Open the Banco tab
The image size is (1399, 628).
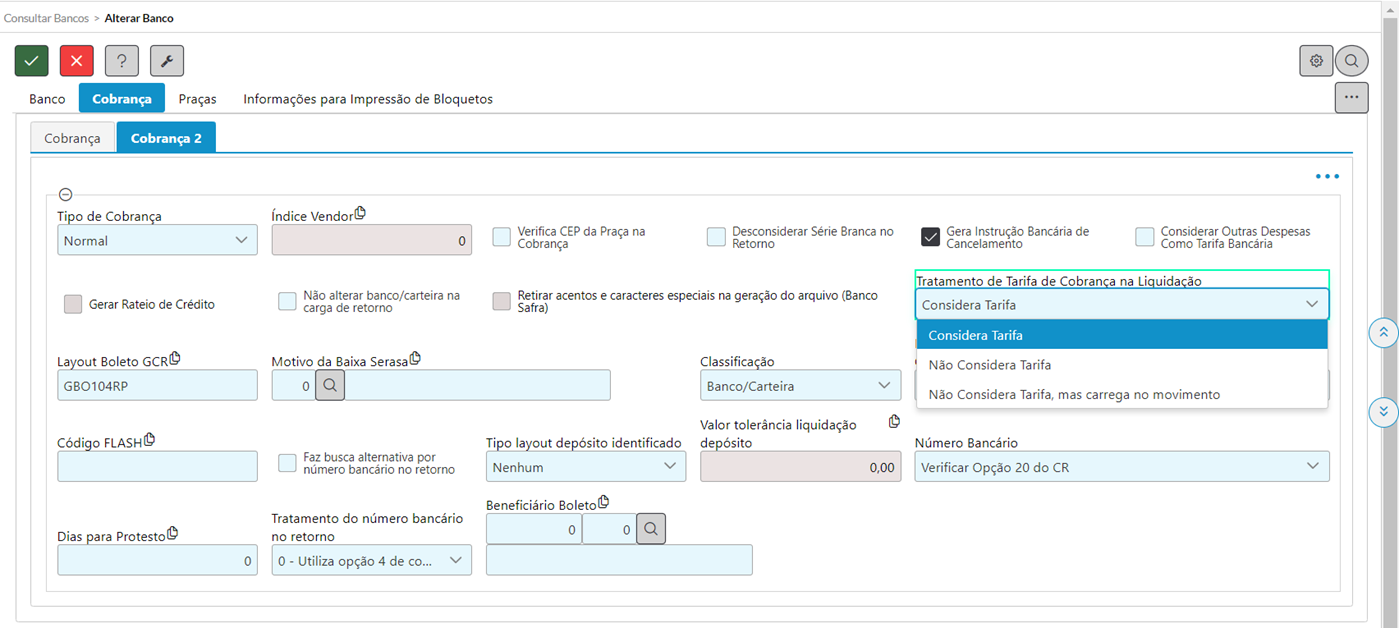click(x=47, y=99)
